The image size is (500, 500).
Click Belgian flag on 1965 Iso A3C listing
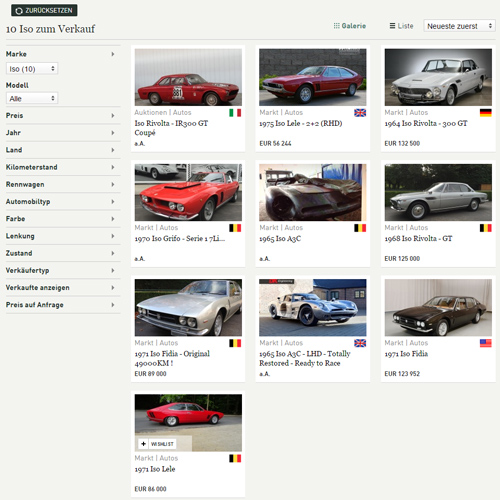click(360, 228)
